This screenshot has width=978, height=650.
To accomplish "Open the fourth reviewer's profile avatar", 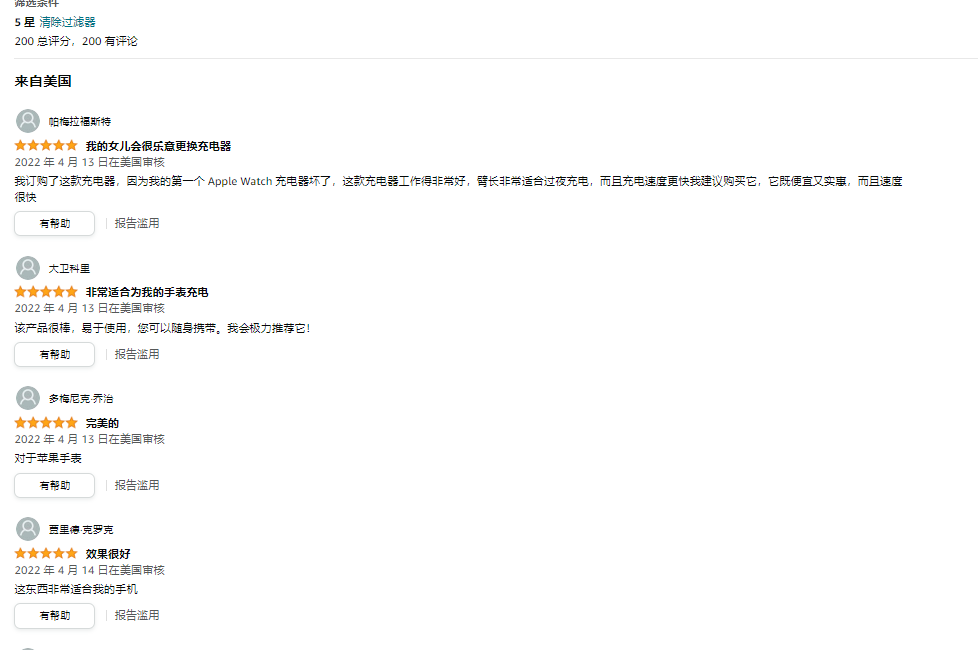I will point(27,529).
